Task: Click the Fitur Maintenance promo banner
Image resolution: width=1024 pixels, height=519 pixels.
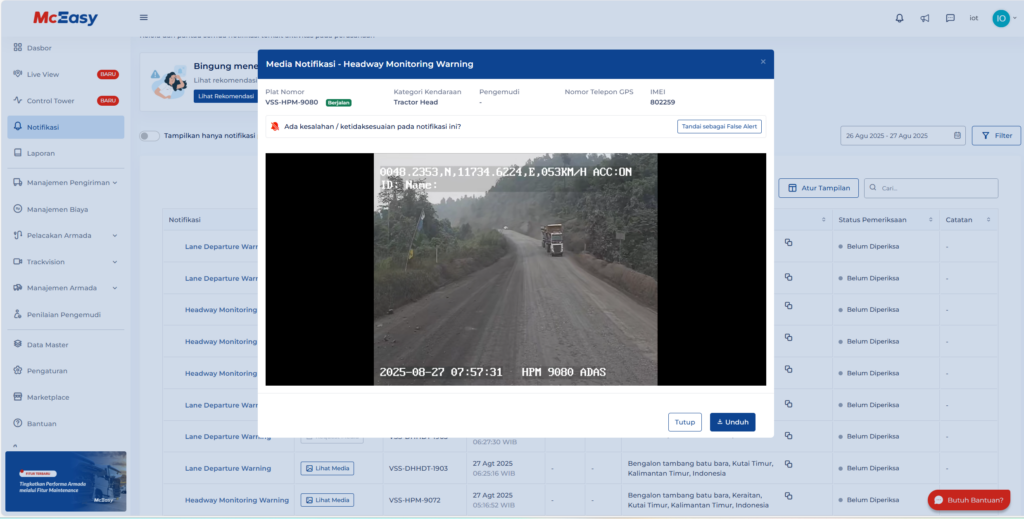Action: point(66,481)
